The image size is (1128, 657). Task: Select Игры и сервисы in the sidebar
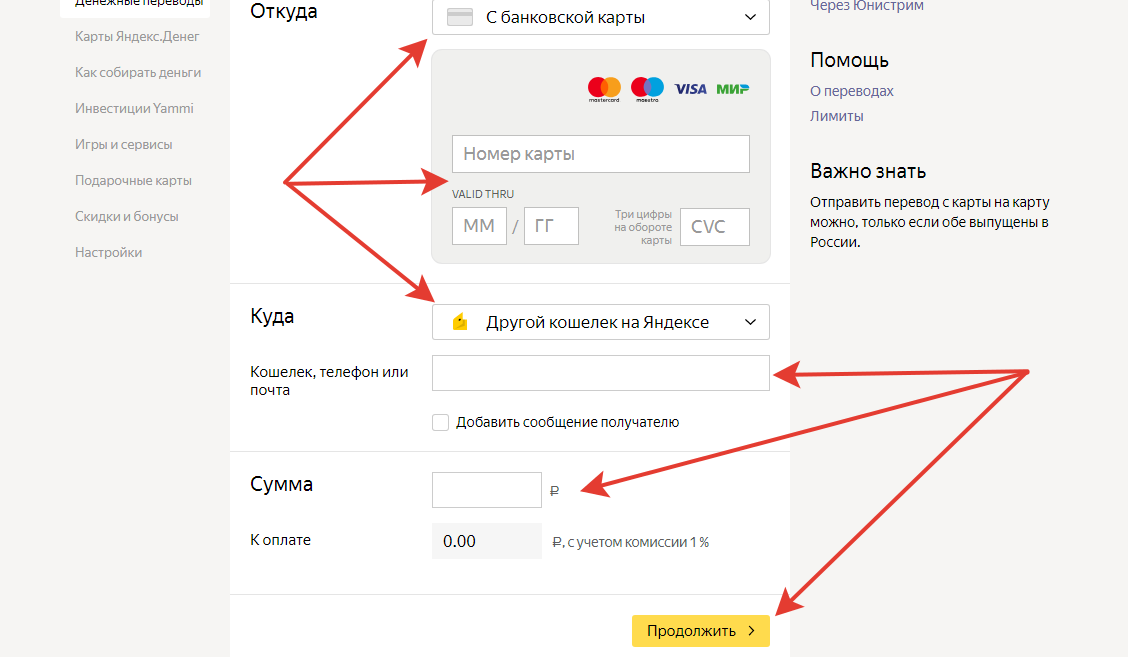coord(124,145)
